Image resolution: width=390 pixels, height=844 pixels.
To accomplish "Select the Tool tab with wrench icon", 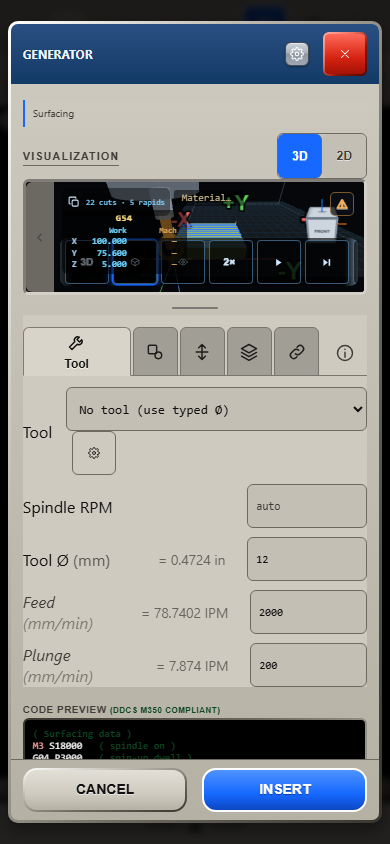I will (x=77, y=351).
